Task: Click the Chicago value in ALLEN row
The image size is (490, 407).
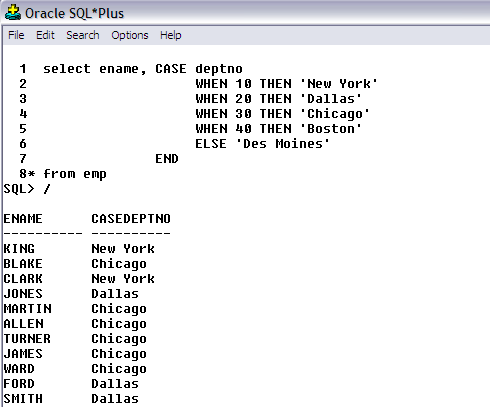Action: point(119,324)
